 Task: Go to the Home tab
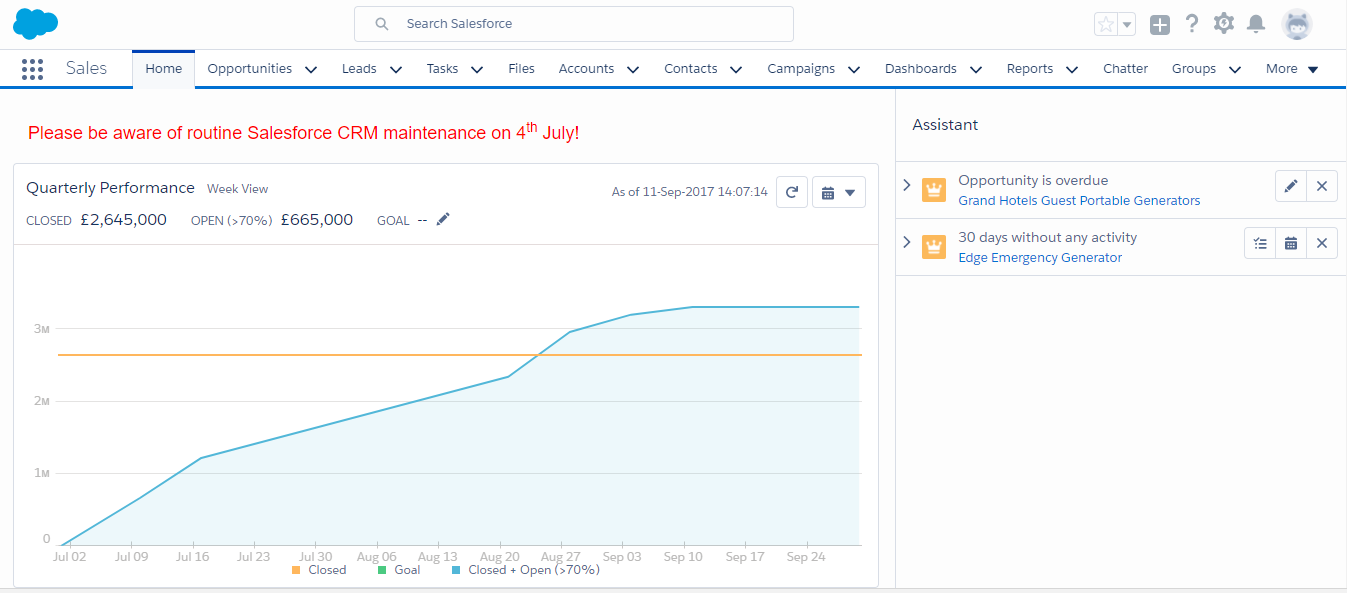pyautogui.click(x=164, y=69)
